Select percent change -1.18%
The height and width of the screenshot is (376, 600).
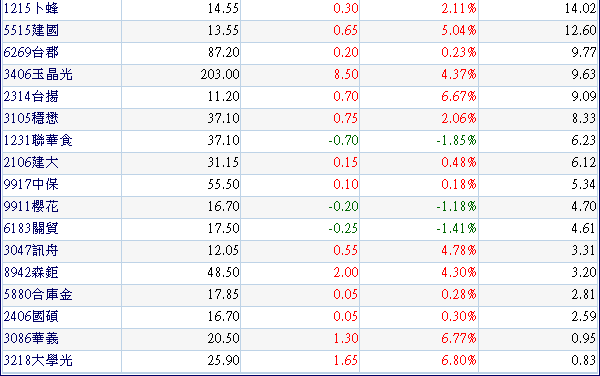[x=457, y=206]
